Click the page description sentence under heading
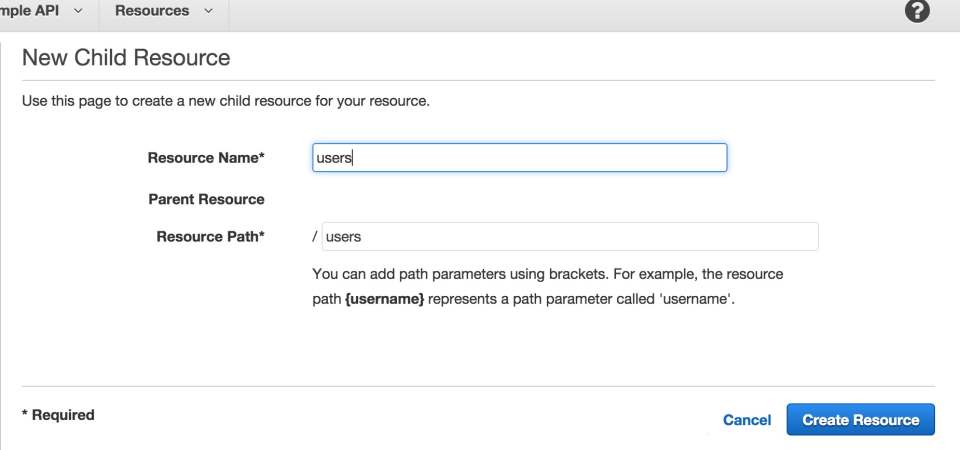Image resolution: width=960 pixels, height=450 pixels. point(226,101)
